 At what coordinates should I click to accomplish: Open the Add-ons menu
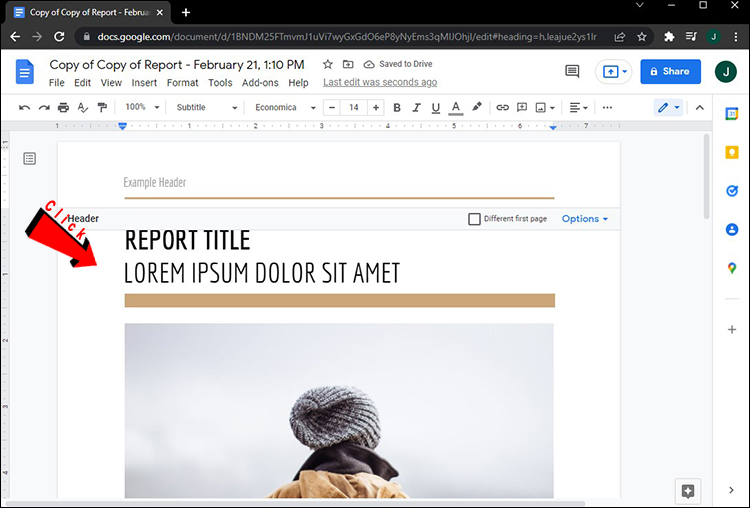pyautogui.click(x=260, y=83)
